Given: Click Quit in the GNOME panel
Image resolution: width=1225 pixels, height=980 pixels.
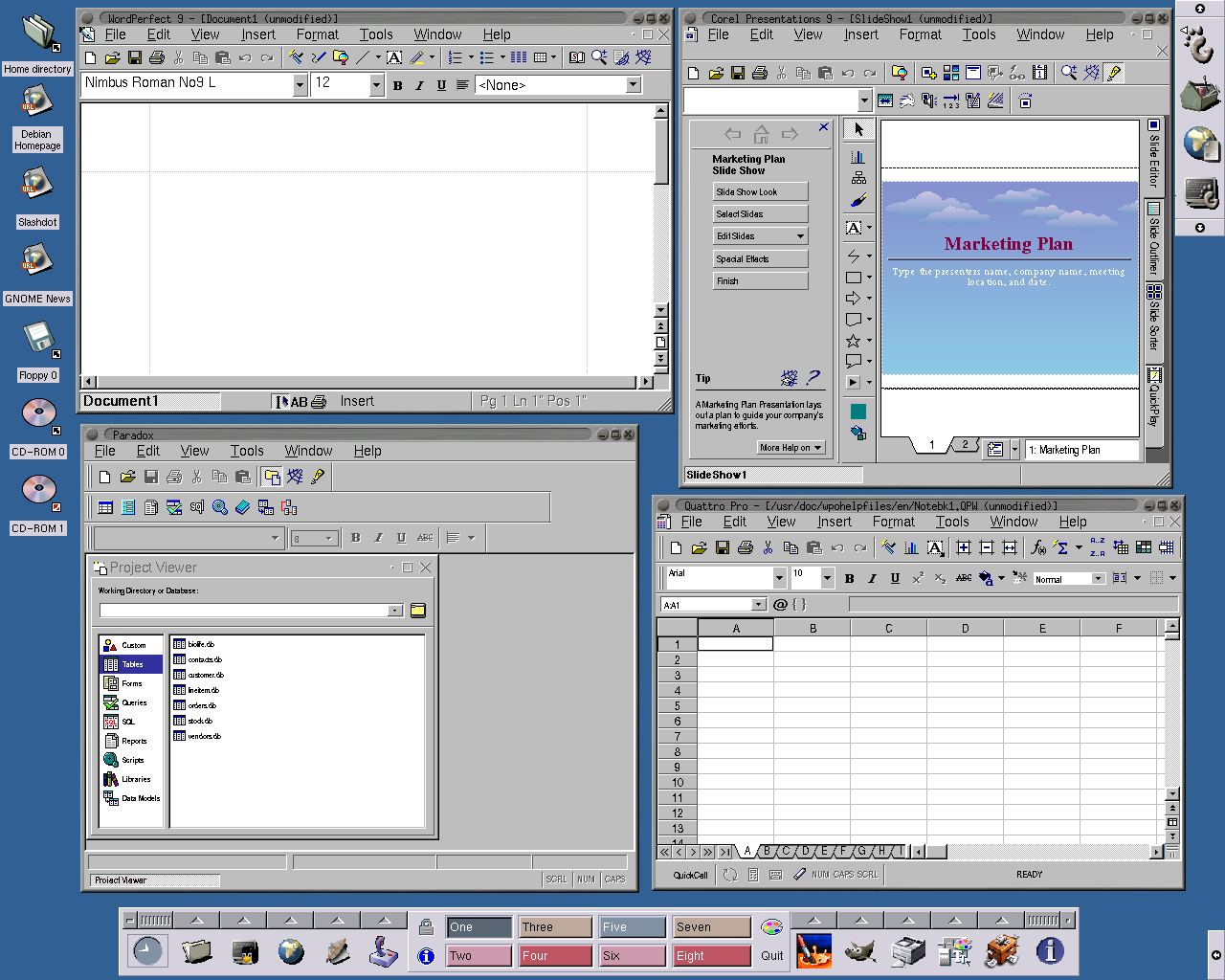Looking at the screenshot, I should (771, 955).
